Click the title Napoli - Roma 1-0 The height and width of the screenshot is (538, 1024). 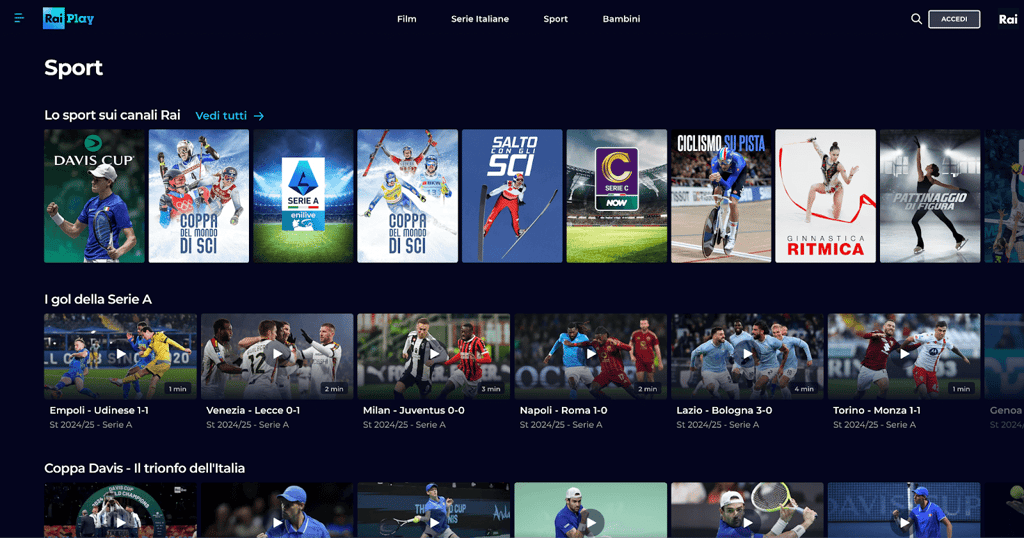tap(564, 410)
